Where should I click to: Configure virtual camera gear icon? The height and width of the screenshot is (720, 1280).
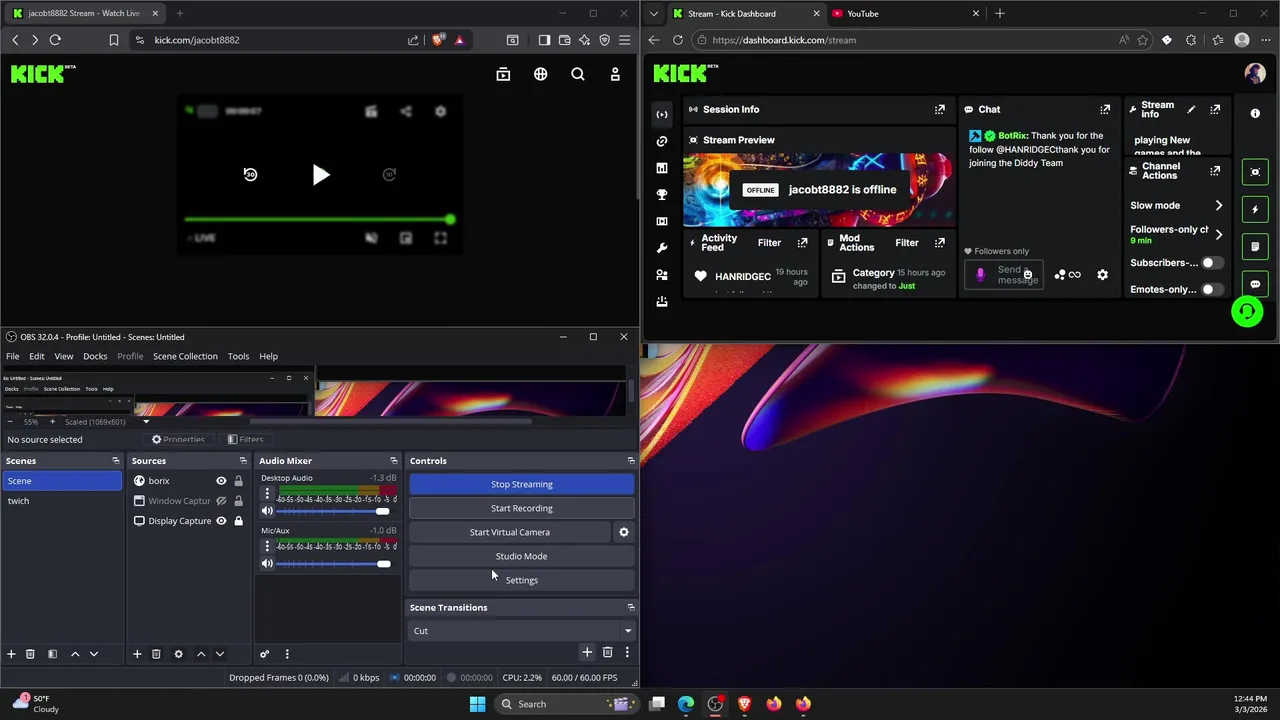[624, 532]
